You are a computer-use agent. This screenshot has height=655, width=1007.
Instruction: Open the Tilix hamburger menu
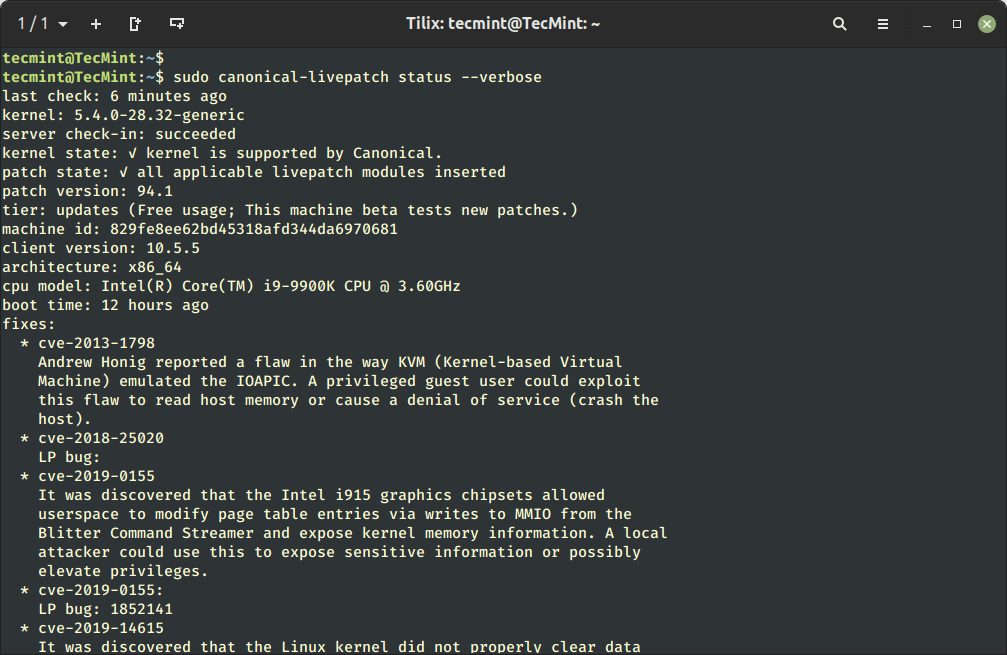coord(883,23)
